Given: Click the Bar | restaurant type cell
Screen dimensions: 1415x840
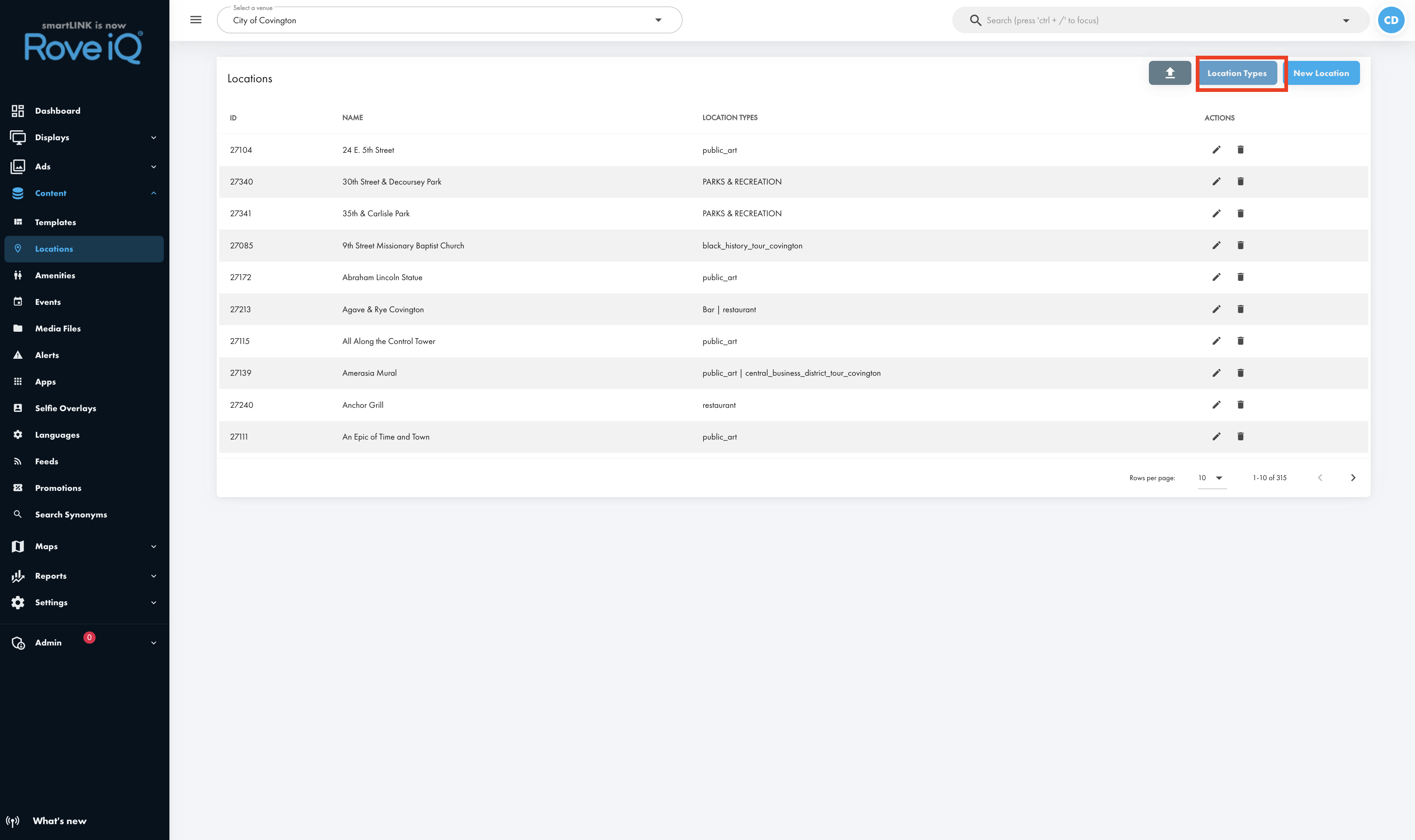Looking at the screenshot, I should 729,310.
